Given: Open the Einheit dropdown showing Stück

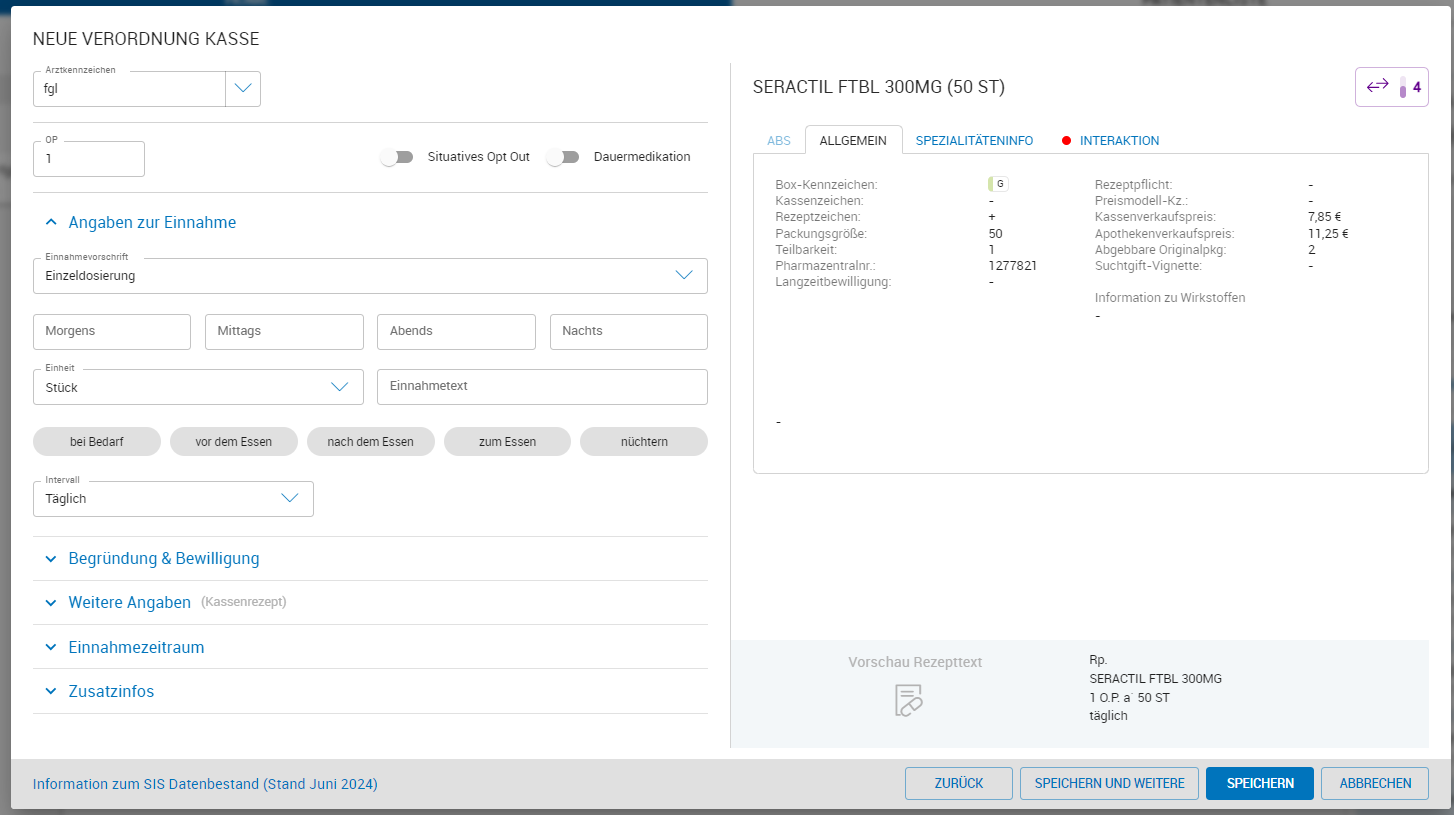Looking at the screenshot, I should click(198, 387).
